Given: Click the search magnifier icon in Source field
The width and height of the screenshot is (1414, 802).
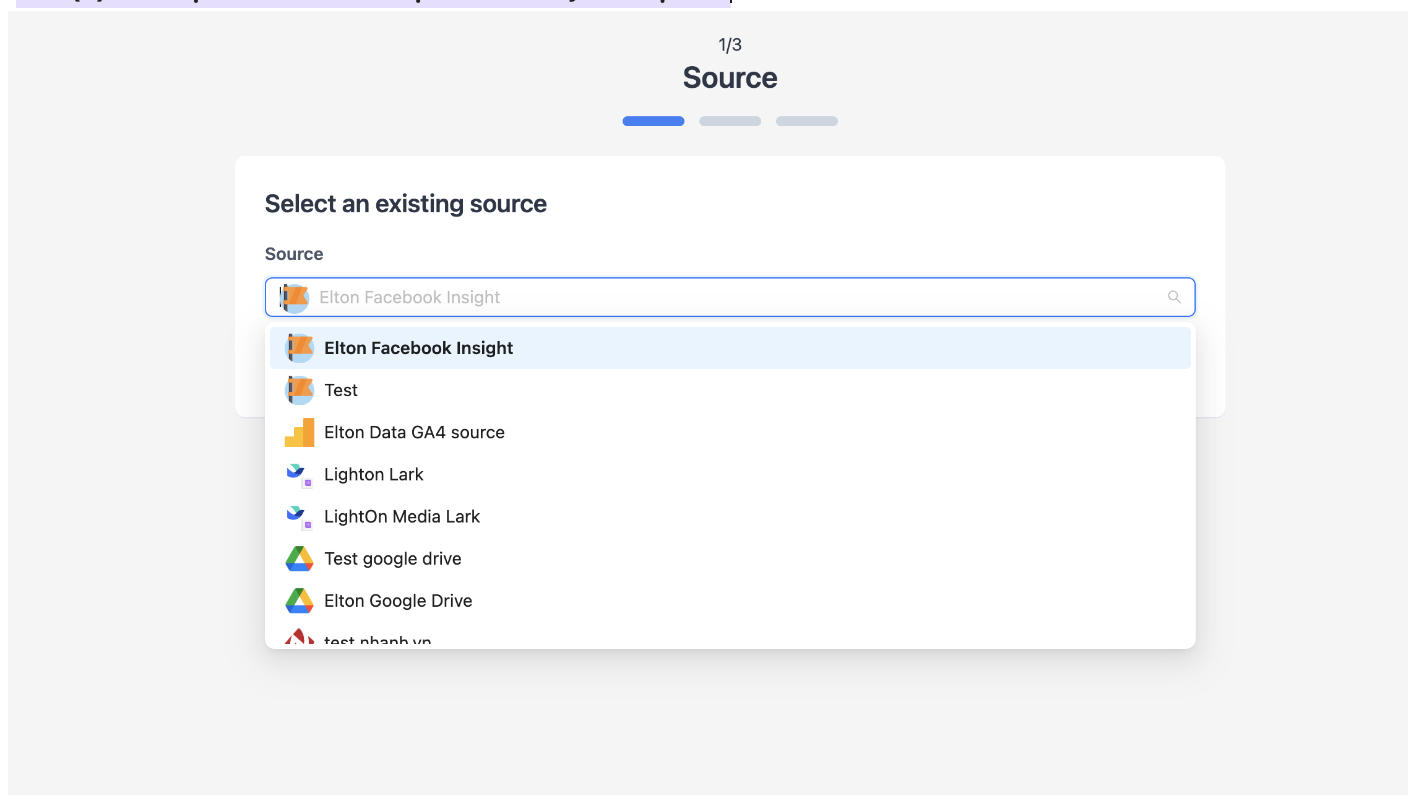Looking at the screenshot, I should click(x=1174, y=297).
